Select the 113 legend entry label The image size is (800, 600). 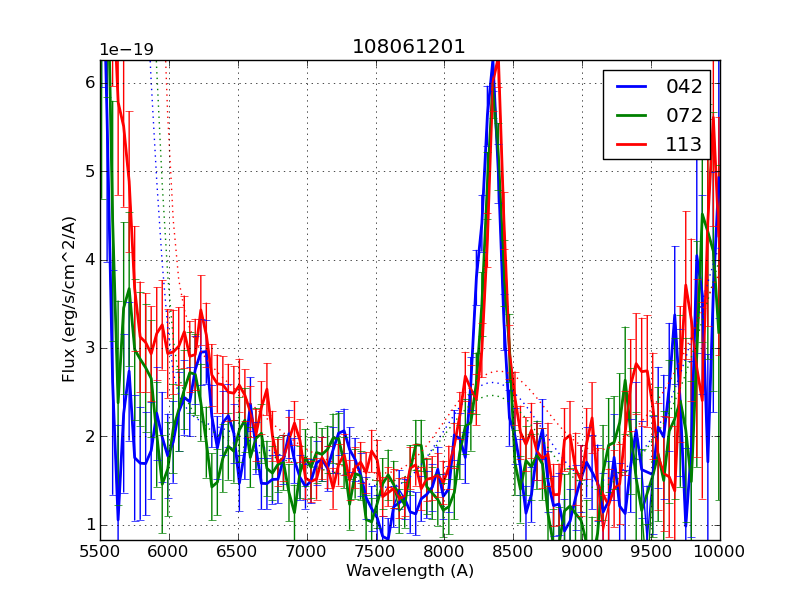click(x=684, y=144)
